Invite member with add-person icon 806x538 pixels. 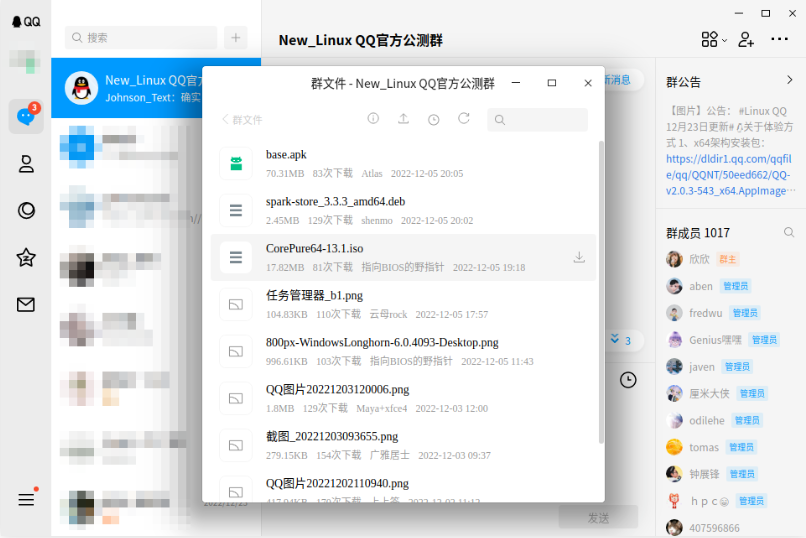pos(746,40)
